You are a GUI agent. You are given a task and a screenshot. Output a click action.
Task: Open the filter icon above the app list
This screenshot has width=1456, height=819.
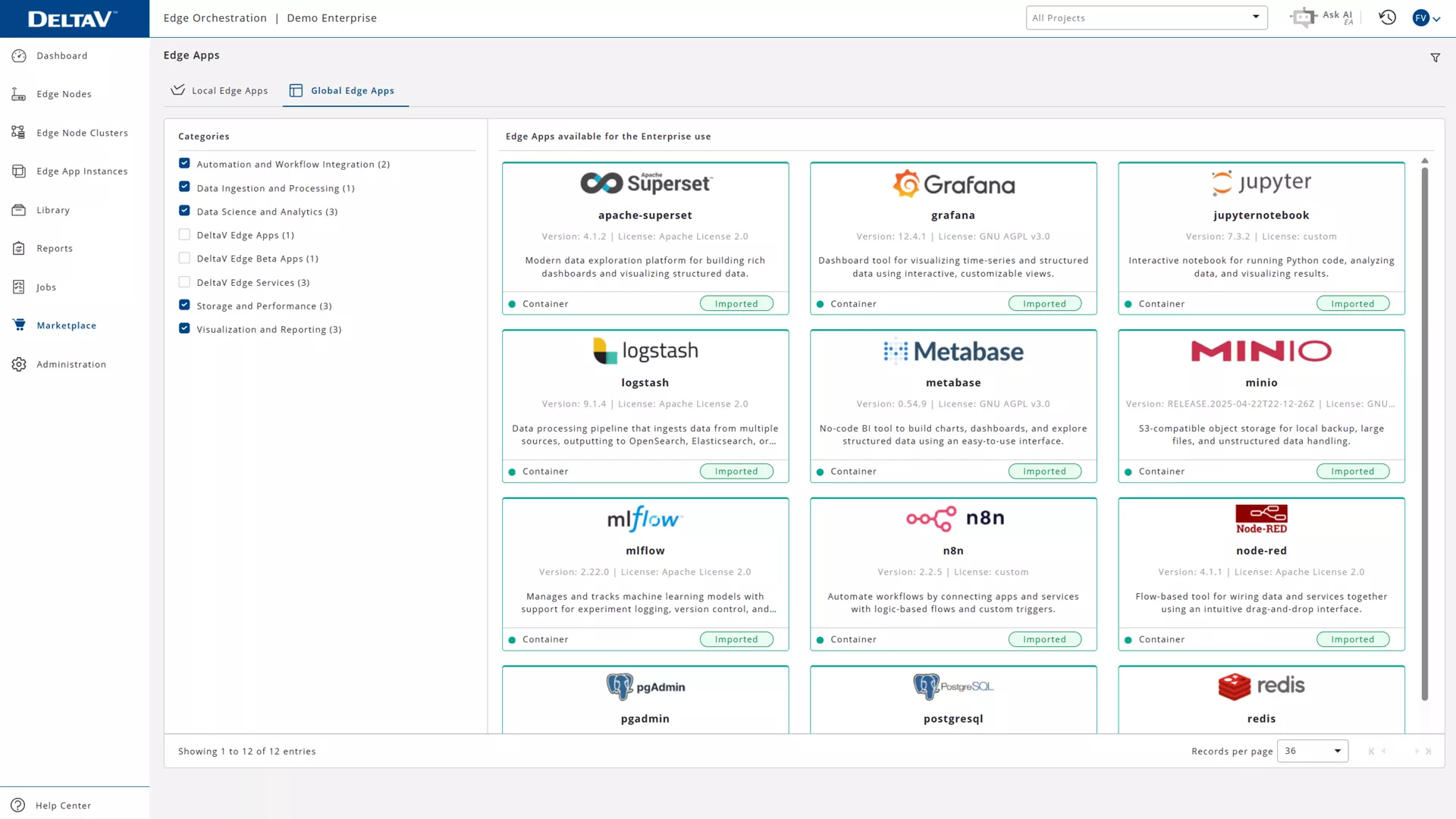click(1436, 57)
